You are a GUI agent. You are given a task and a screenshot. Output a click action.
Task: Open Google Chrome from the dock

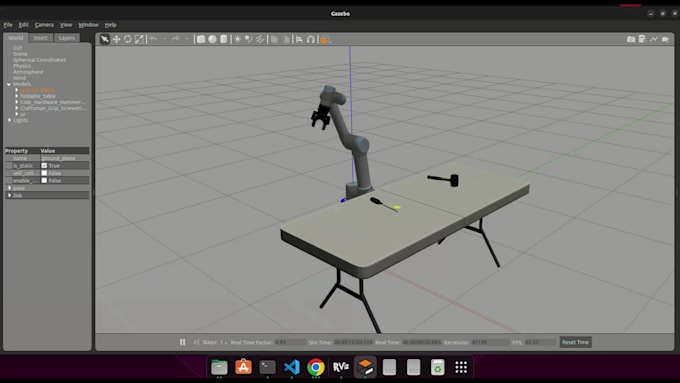(316, 367)
